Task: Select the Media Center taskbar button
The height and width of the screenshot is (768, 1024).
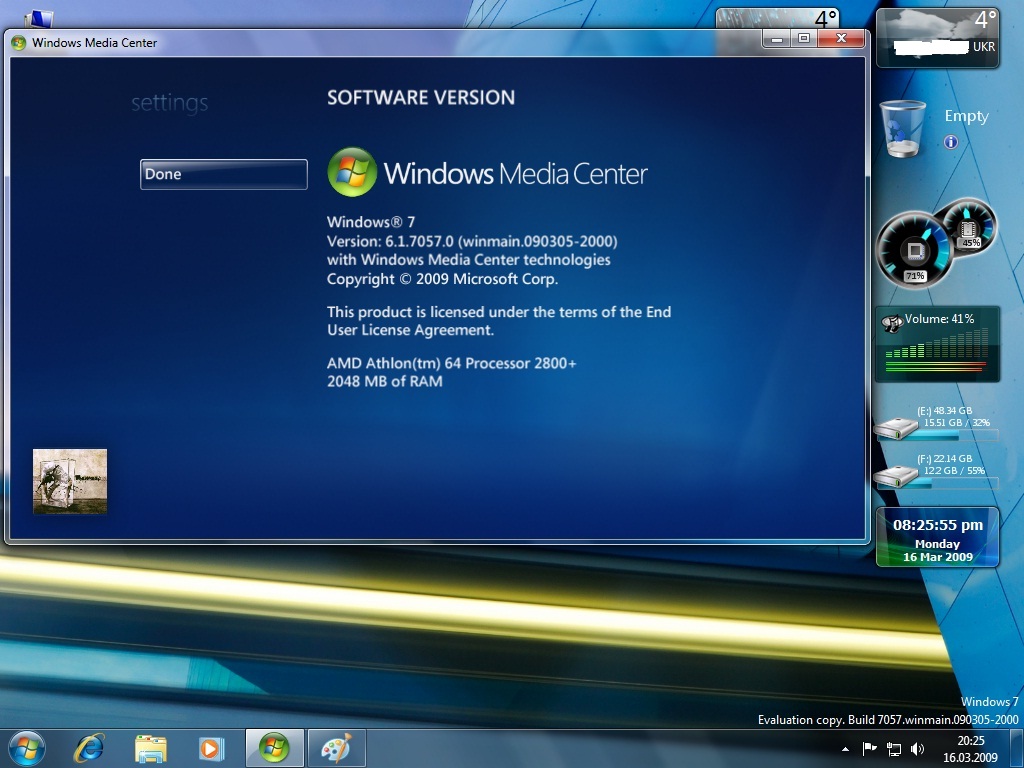Action: [x=274, y=748]
